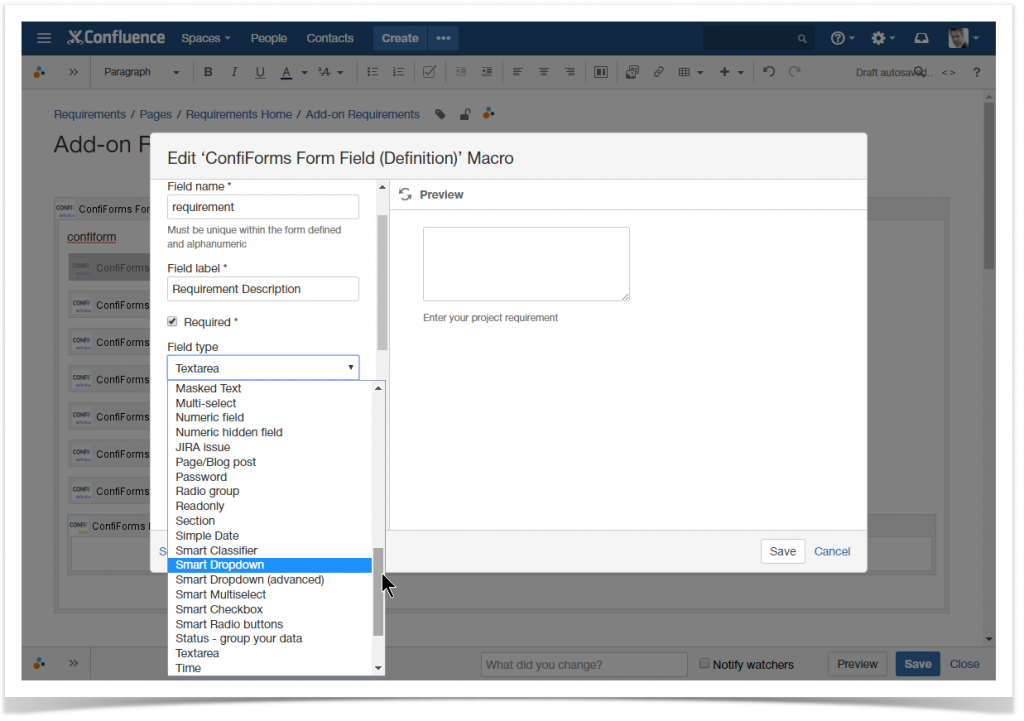This screenshot has width=1024, height=721.
Task: Undo the last change with the undo arrow
Action: point(766,71)
